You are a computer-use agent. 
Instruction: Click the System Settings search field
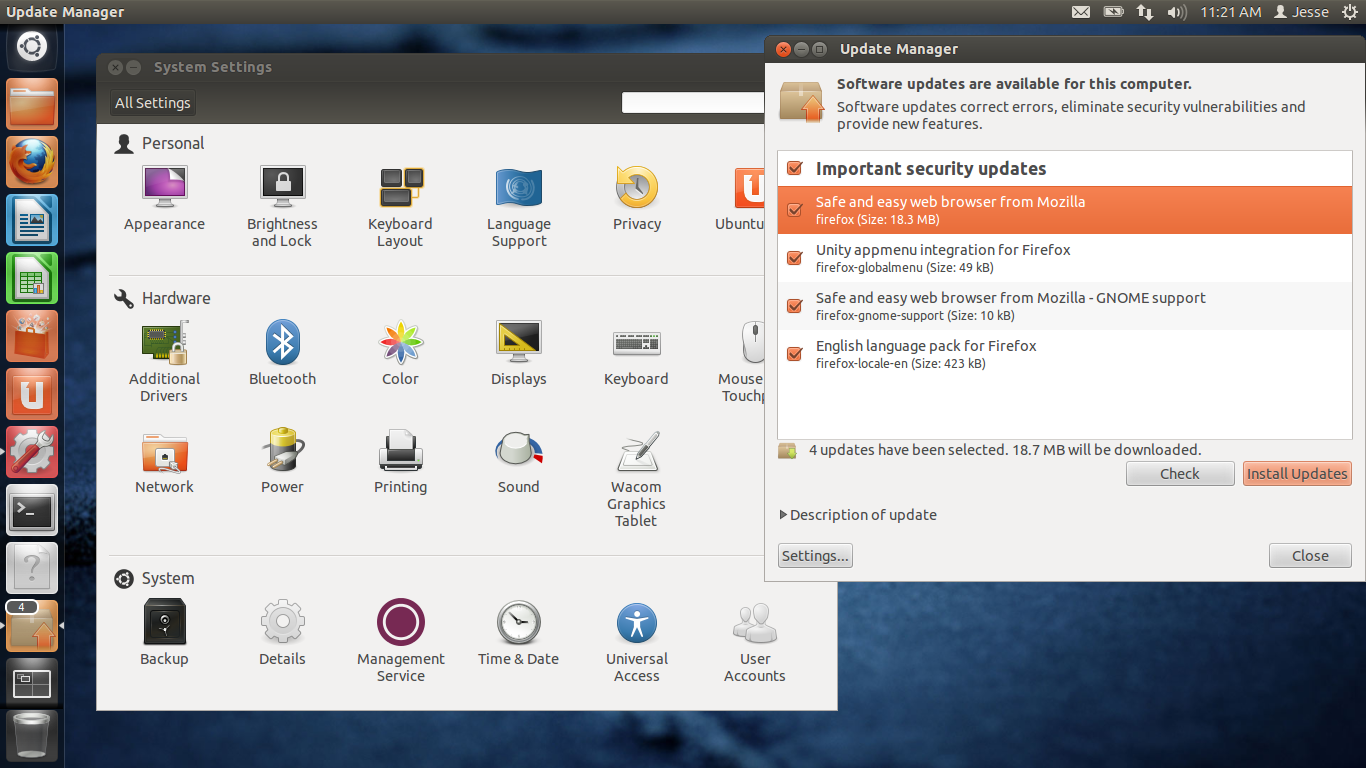click(695, 103)
